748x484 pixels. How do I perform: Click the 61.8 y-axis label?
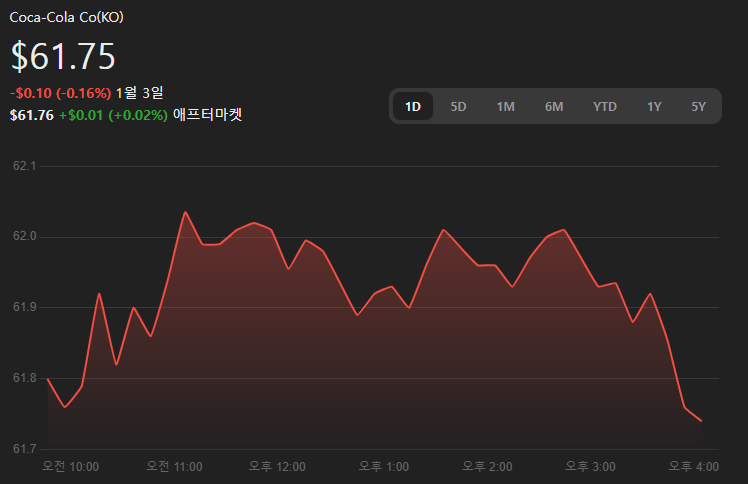[x=24, y=378]
